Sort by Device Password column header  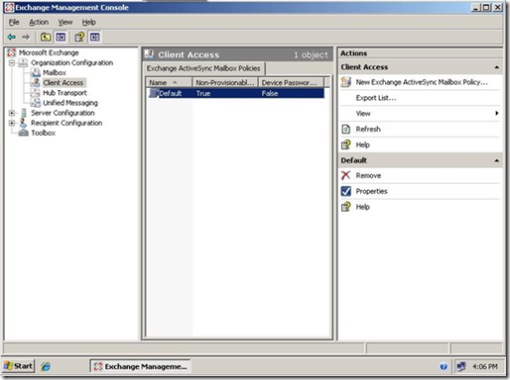(291, 82)
